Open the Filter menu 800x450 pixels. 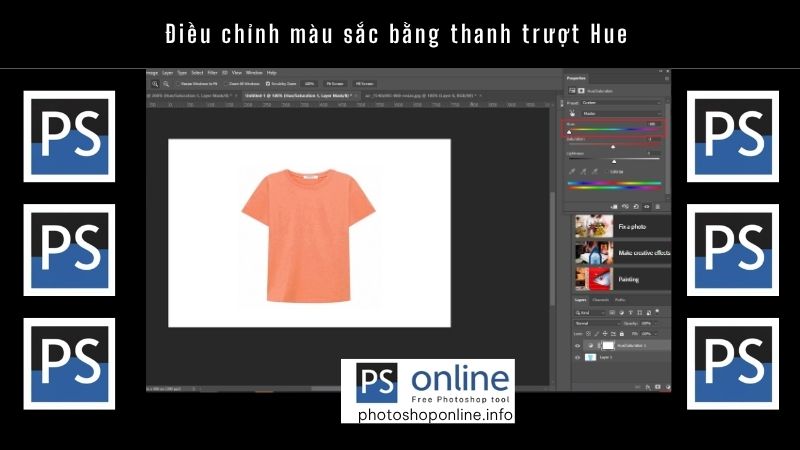click(x=212, y=73)
